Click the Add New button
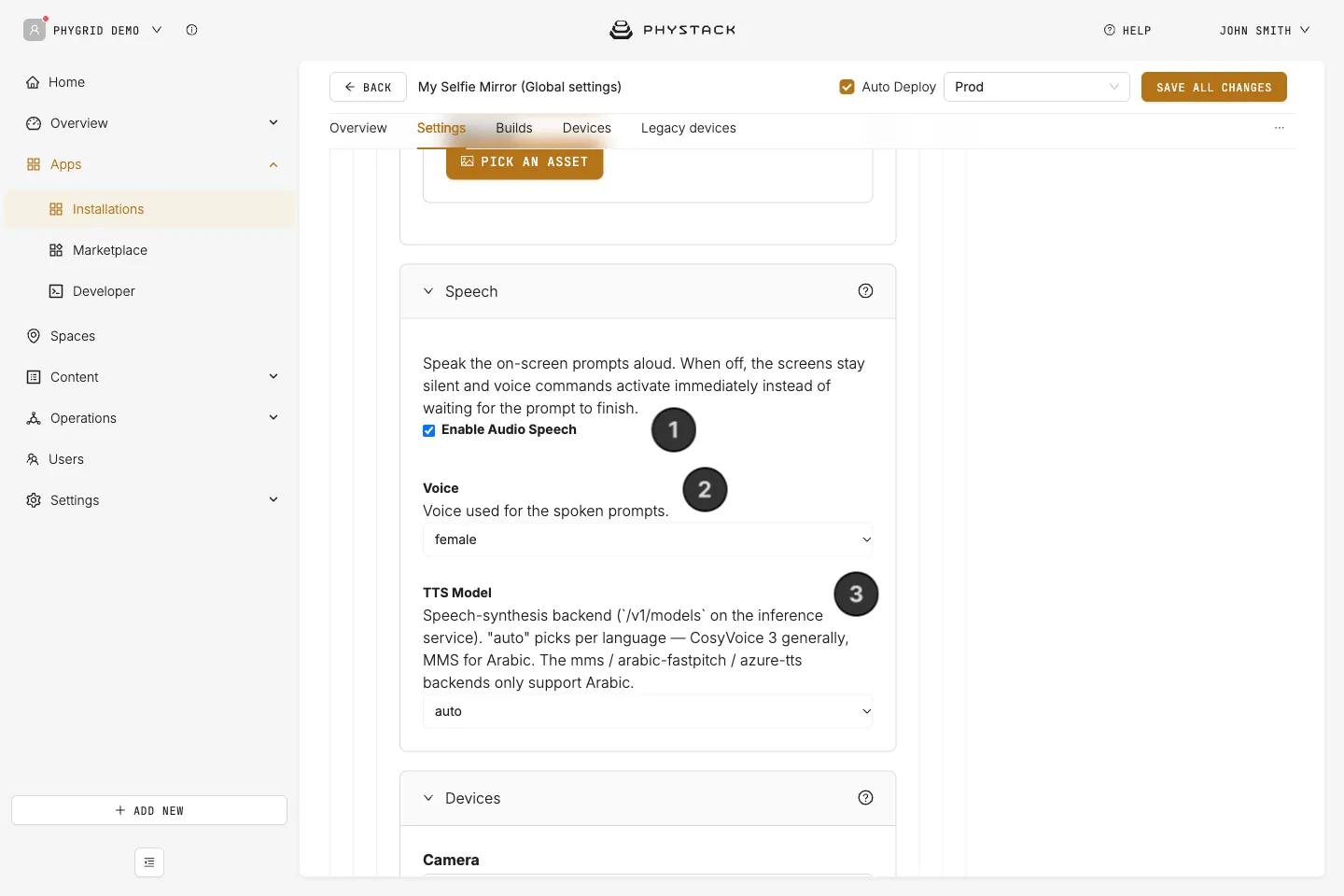This screenshot has width=1344, height=896. point(149,810)
